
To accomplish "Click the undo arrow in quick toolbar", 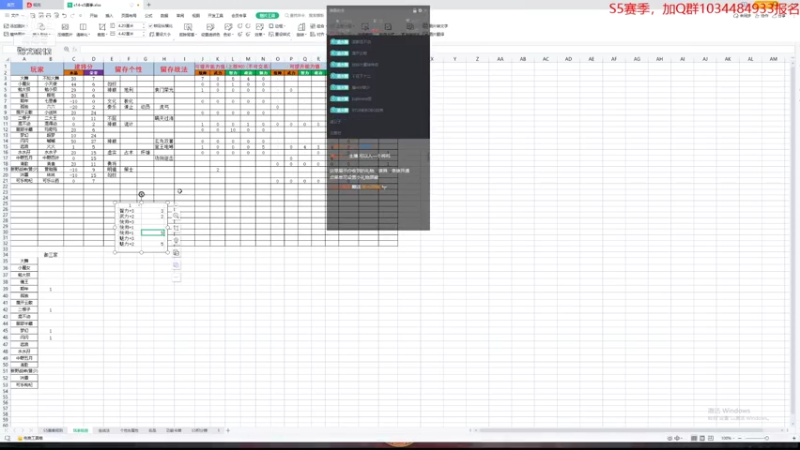I will click(64, 16).
